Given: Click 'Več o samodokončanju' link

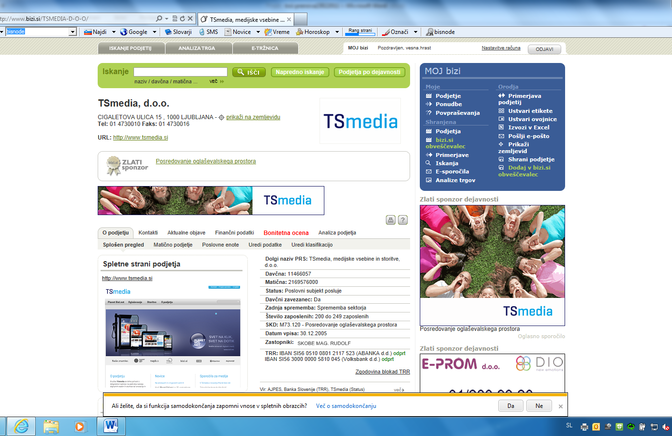Looking at the screenshot, I should click(346, 406).
